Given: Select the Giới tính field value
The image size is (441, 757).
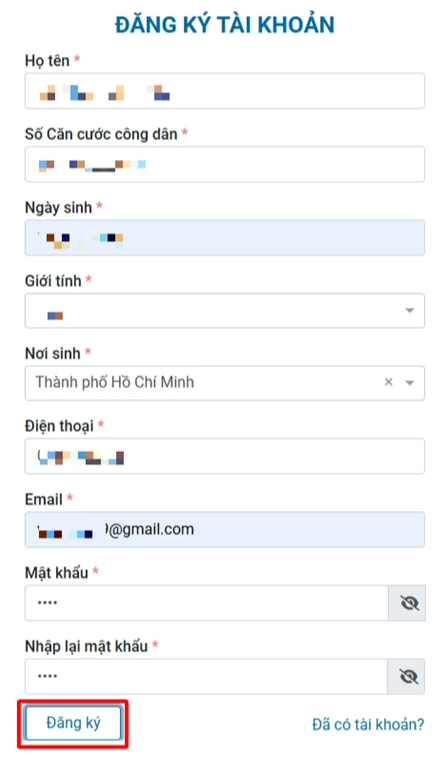Looking at the screenshot, I should pos(225,310).
